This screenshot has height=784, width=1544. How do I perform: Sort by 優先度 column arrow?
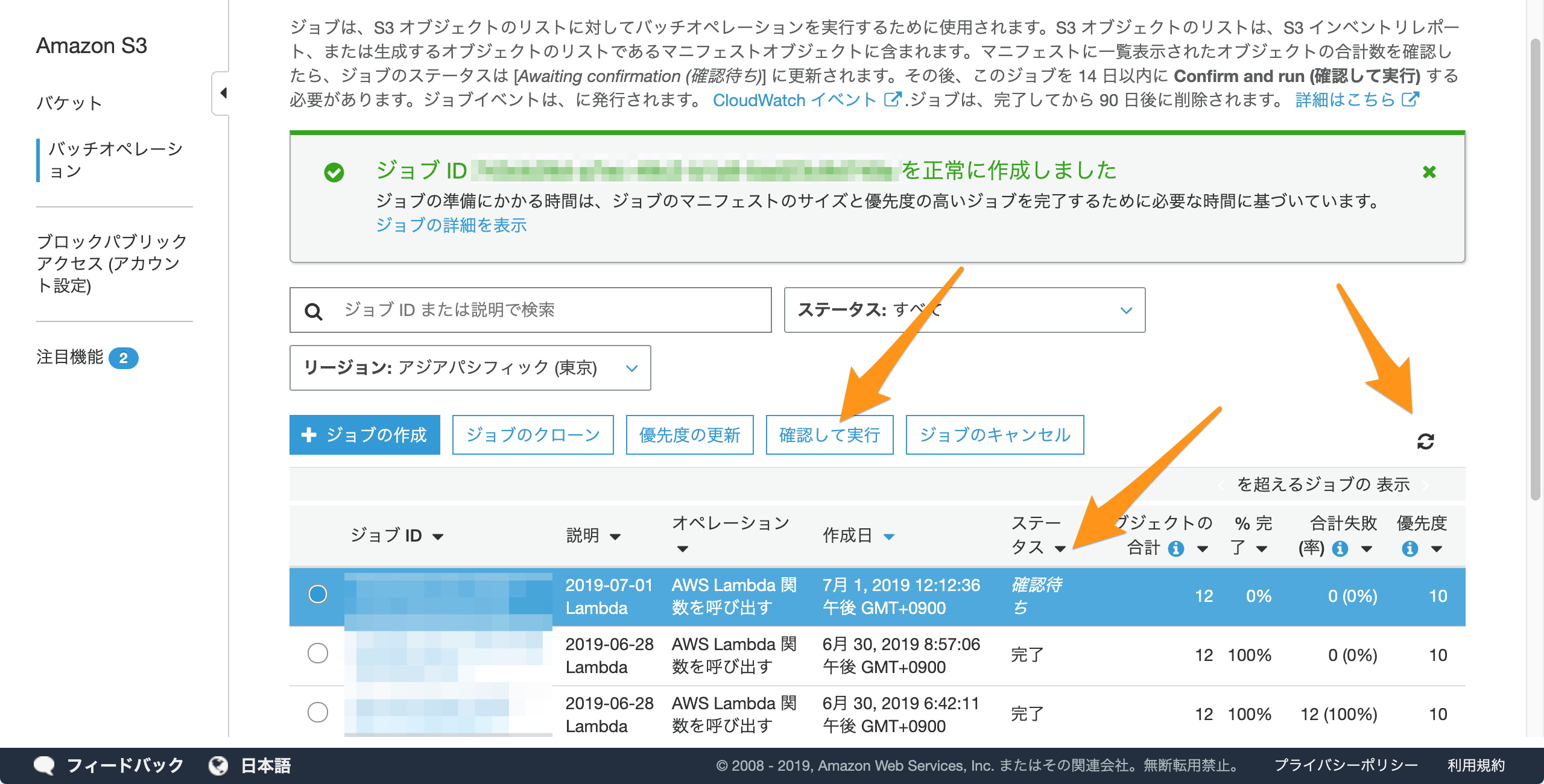pos(1436,549)
